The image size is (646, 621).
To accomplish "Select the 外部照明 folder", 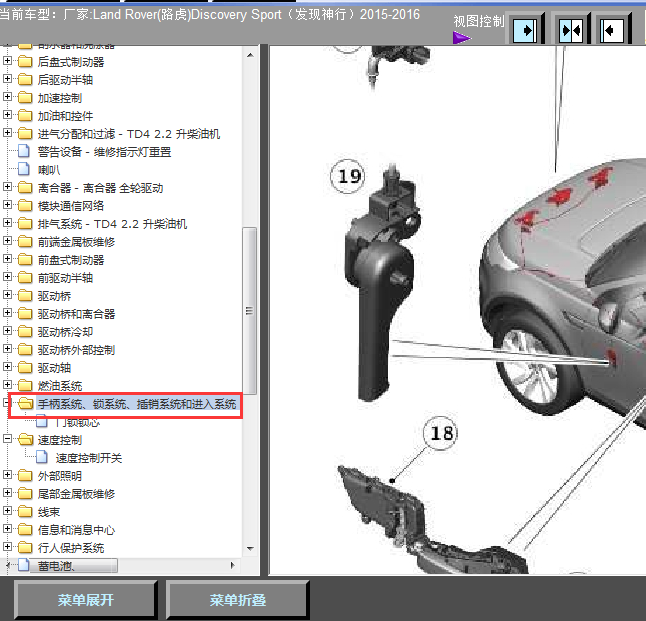I will point(60,476).
